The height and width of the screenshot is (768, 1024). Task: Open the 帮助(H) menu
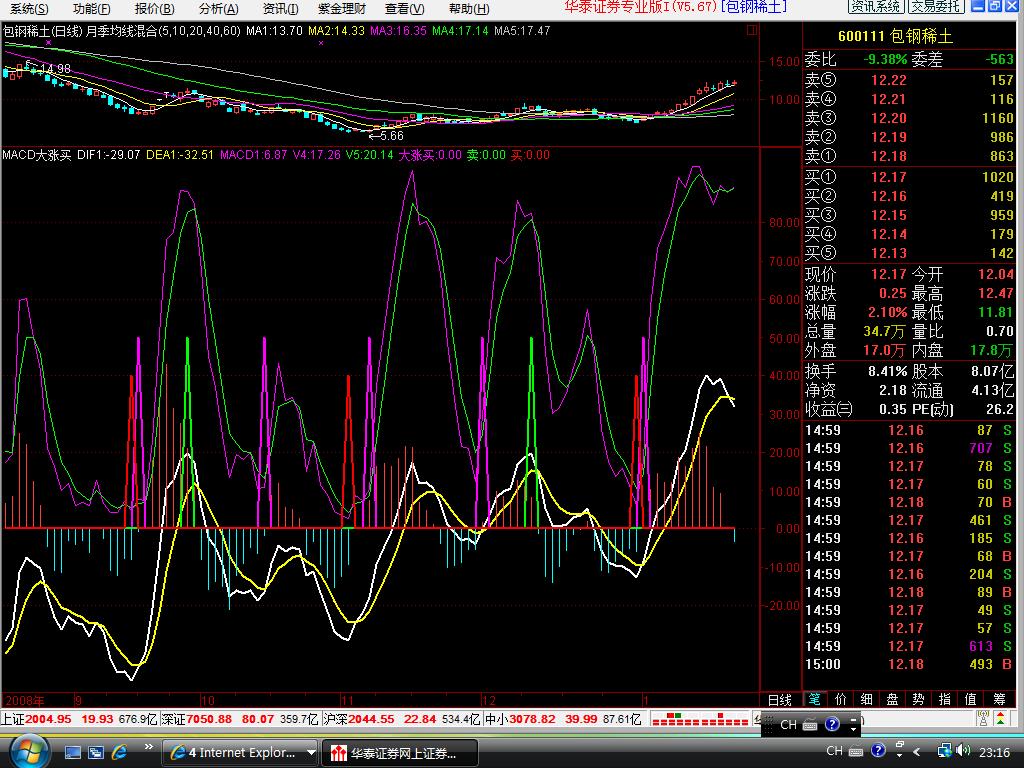(x=469, y=8)
